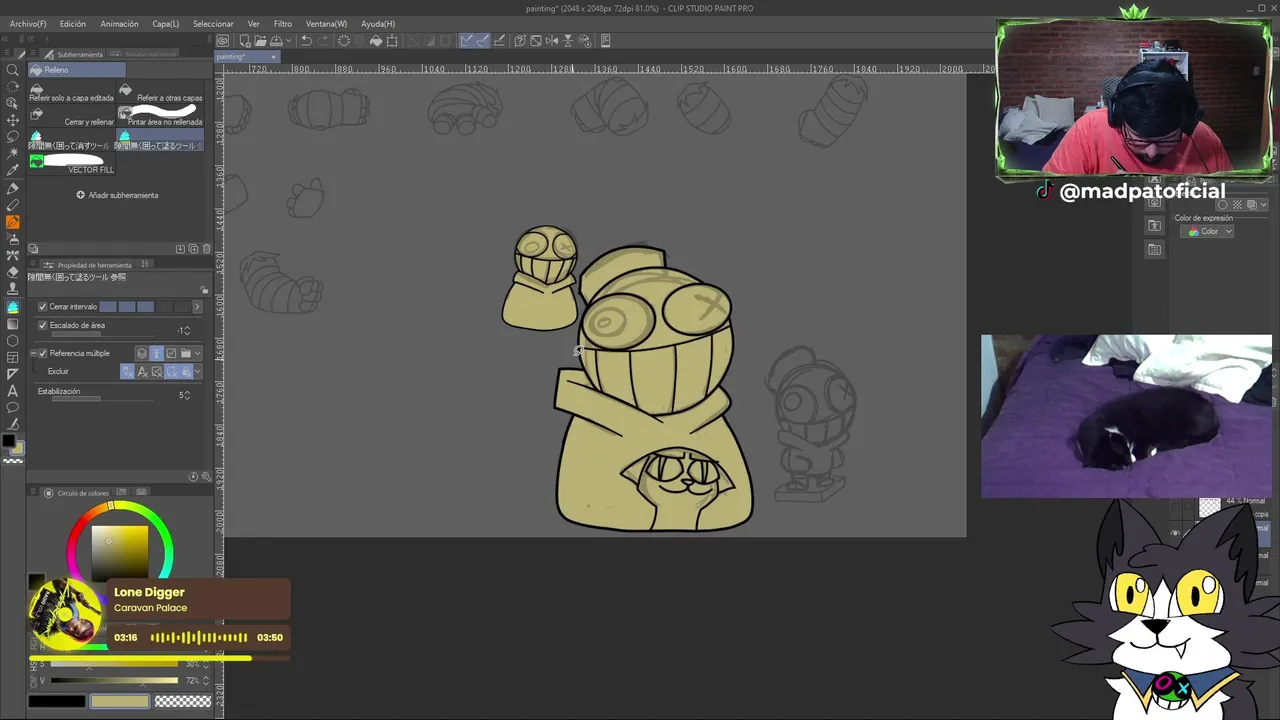The image size is (1280, 720).
Task: Select the Referir solo a capa editada subtool
Action: 73,93
